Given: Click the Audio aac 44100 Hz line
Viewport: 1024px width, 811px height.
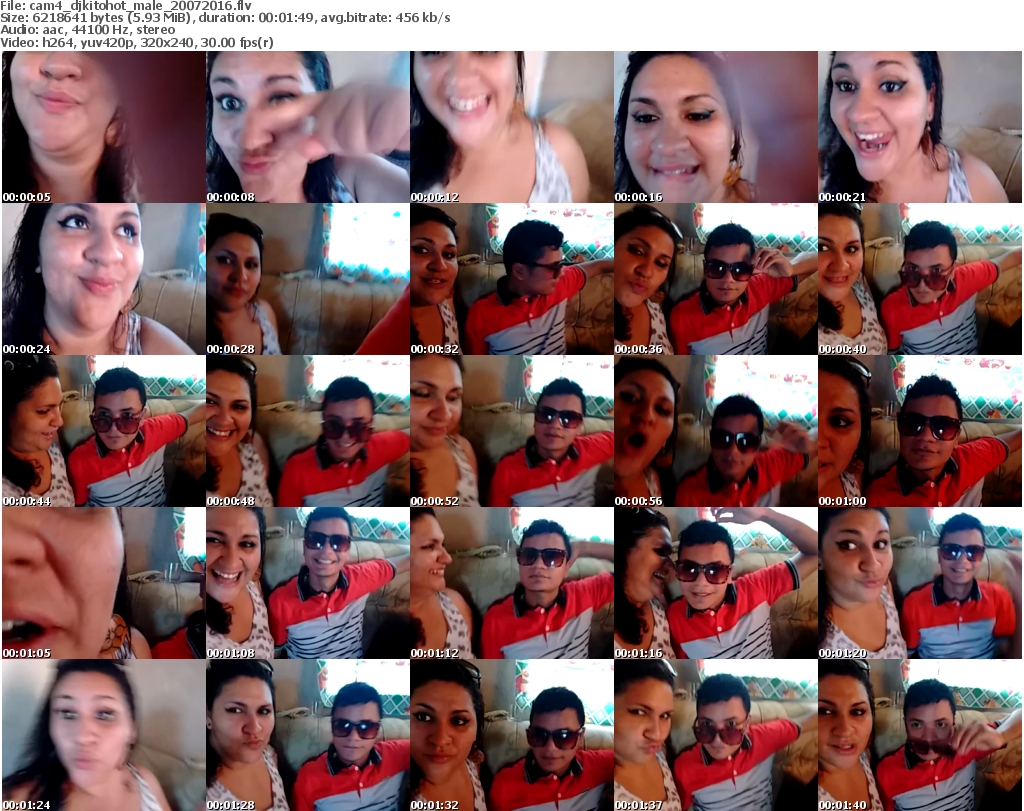Looking at the screenshot, I should tap(88, 30).
